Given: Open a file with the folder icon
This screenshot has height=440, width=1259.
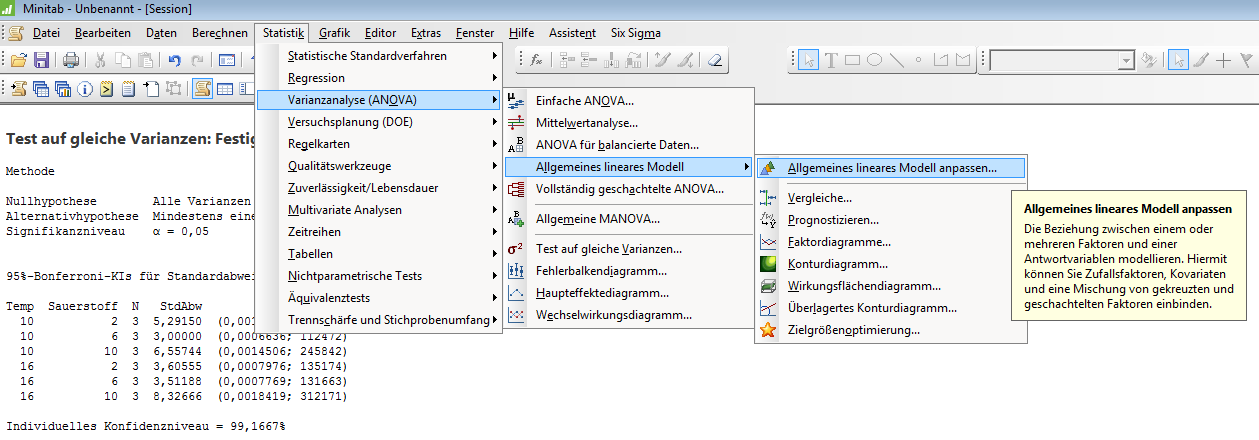Looking at the screenshot, I should (x=19, y=60).
